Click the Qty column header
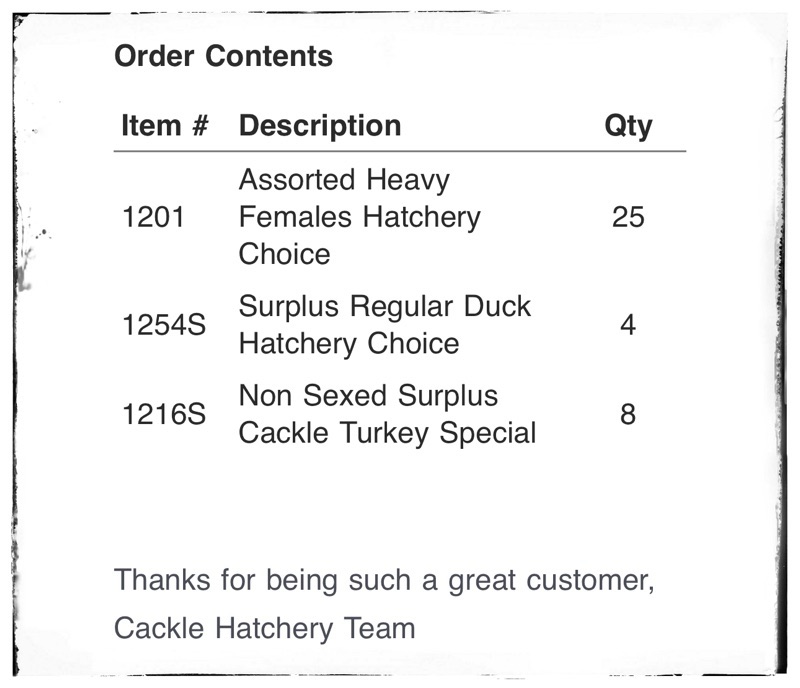The image size is (800, 688). pyautogui.click(x=628, y=126)
